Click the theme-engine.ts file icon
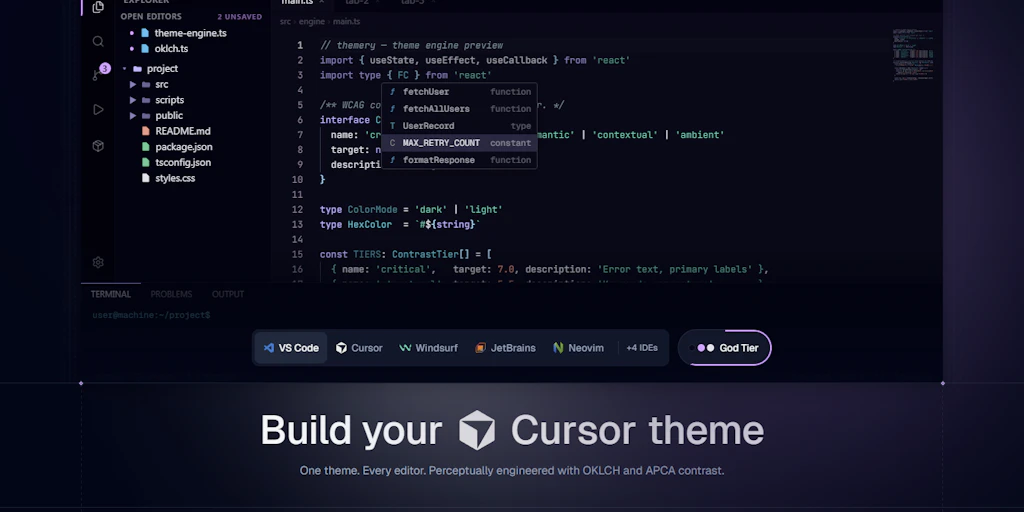Screen dimensions: 1024x512 click(x=145, y=33)
